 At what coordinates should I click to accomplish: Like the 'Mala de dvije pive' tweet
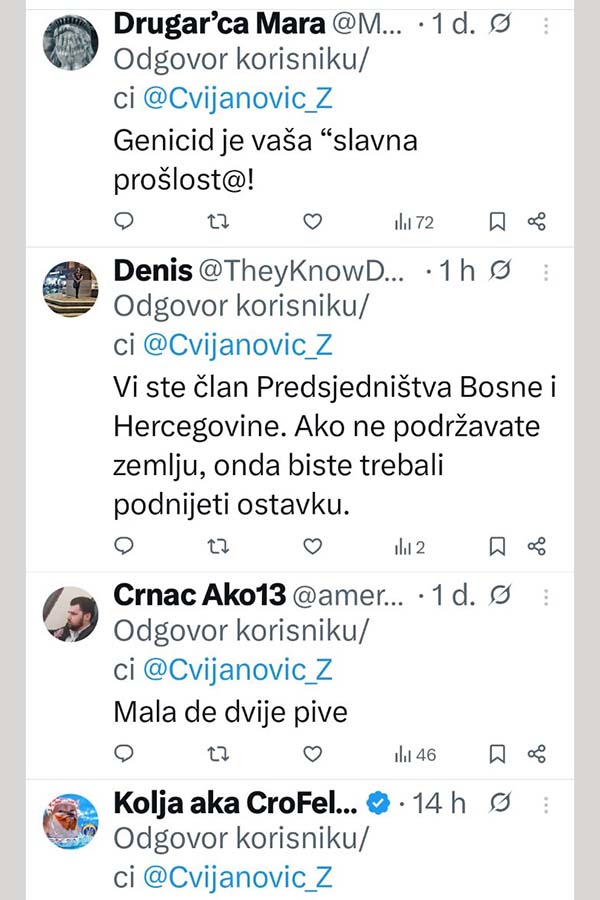(312, 753)
